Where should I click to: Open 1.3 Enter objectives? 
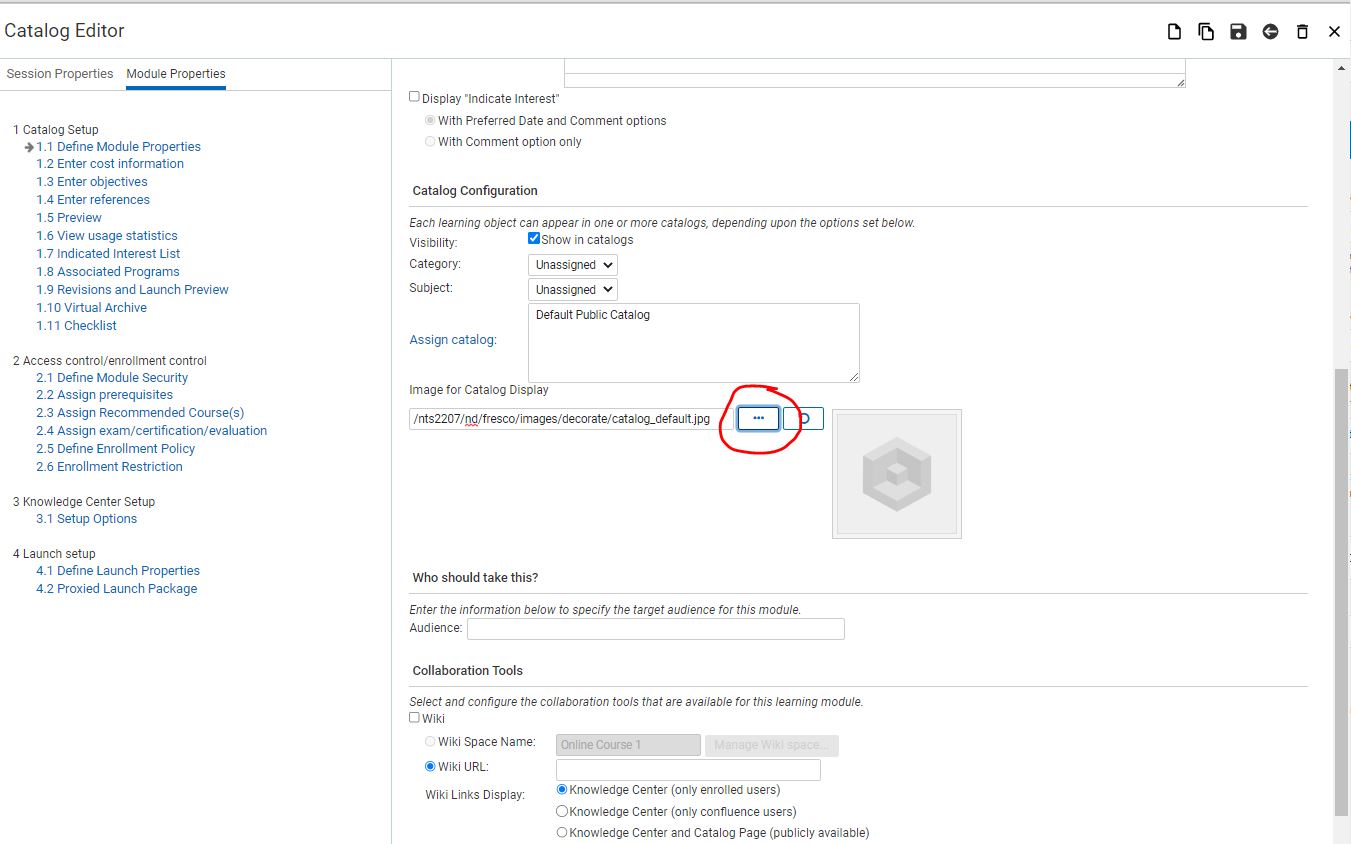coord(92,182)
